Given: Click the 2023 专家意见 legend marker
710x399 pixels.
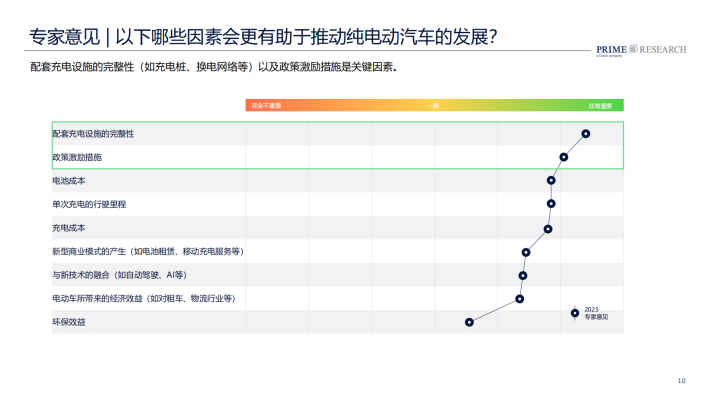Looking at the screenshot, I should [x=575, y=313].
